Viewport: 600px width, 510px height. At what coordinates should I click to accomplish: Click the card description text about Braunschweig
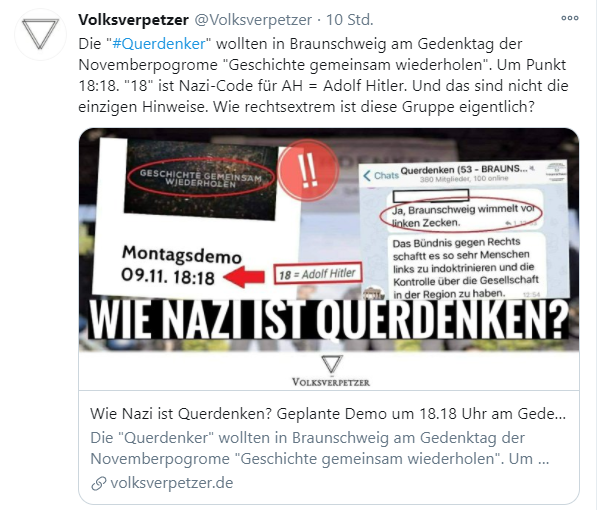pyautogui.click(x=320, y=448)
